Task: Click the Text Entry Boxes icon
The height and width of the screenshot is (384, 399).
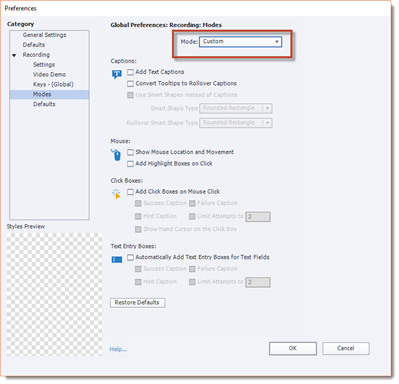Action: click(x=117, y=259)
